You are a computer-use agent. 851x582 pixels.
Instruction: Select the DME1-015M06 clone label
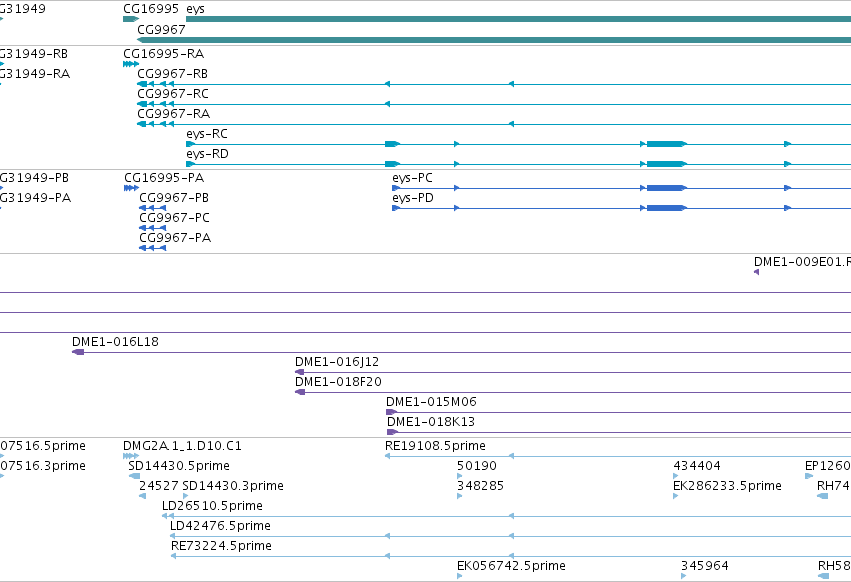[x=431, y=402]
